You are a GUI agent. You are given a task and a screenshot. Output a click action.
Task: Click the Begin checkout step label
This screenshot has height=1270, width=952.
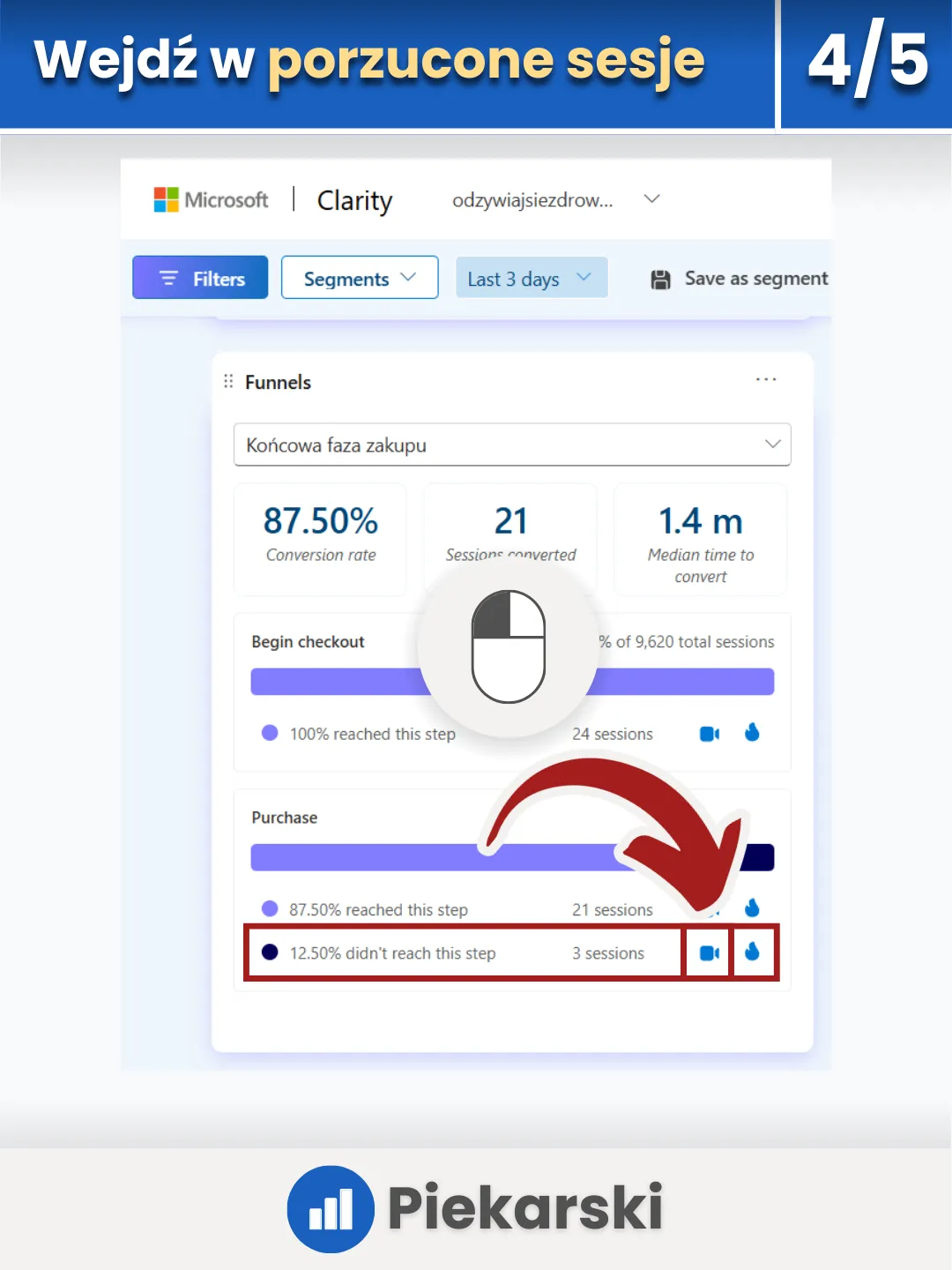pyautogui.click(x=308, y=641)
